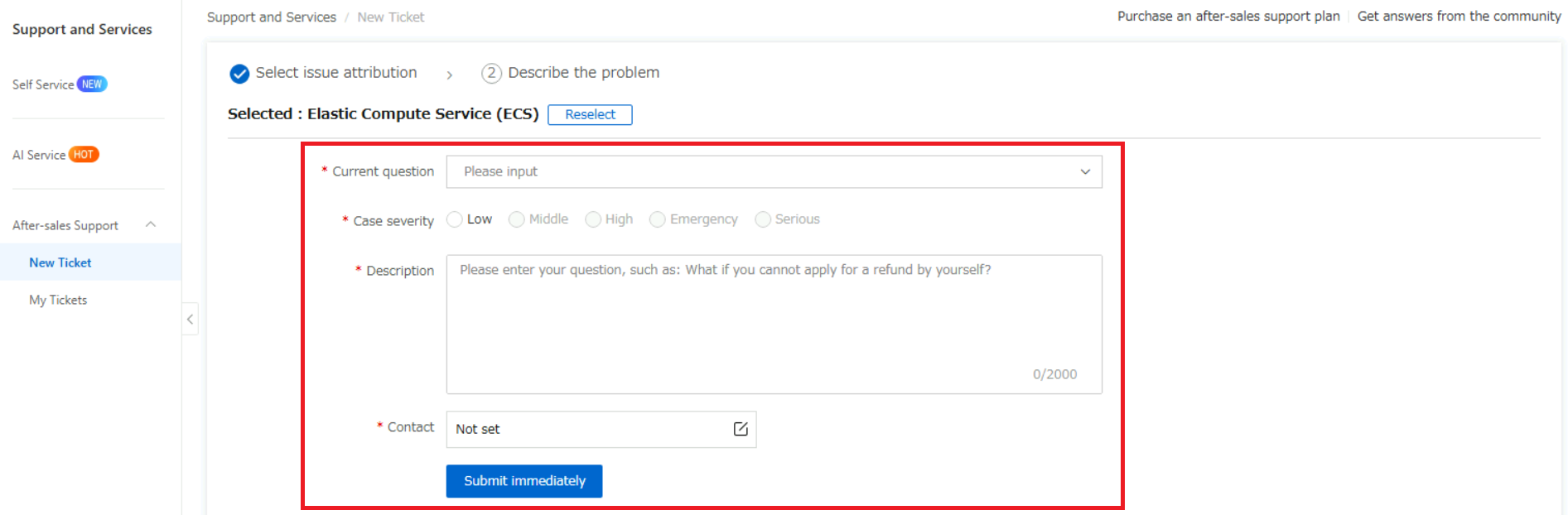
Task: Set case severity to Emergency
Action: (x=658, y=219)
